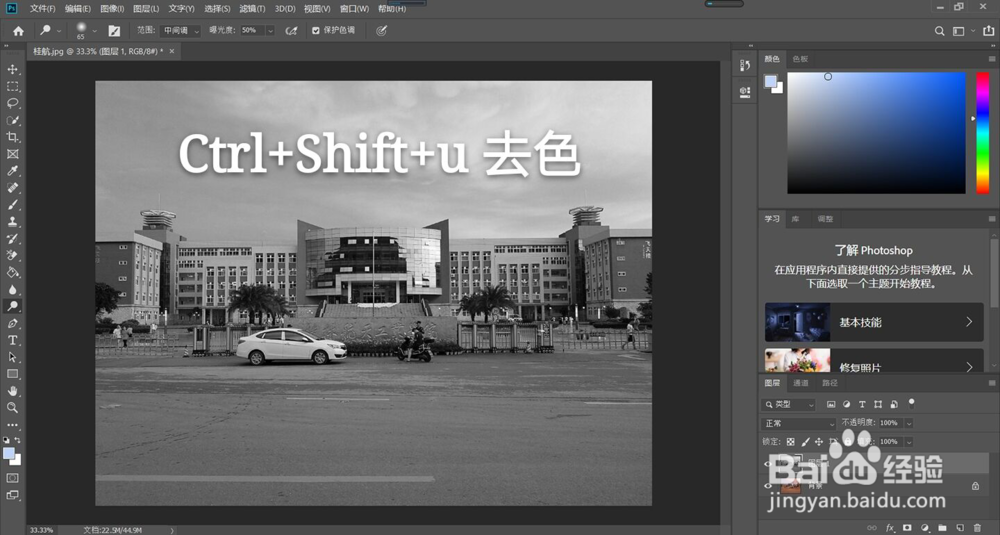Change screen mode from toolbox
This screenshot has height=535, width=1000.
(x=12, y=495)
